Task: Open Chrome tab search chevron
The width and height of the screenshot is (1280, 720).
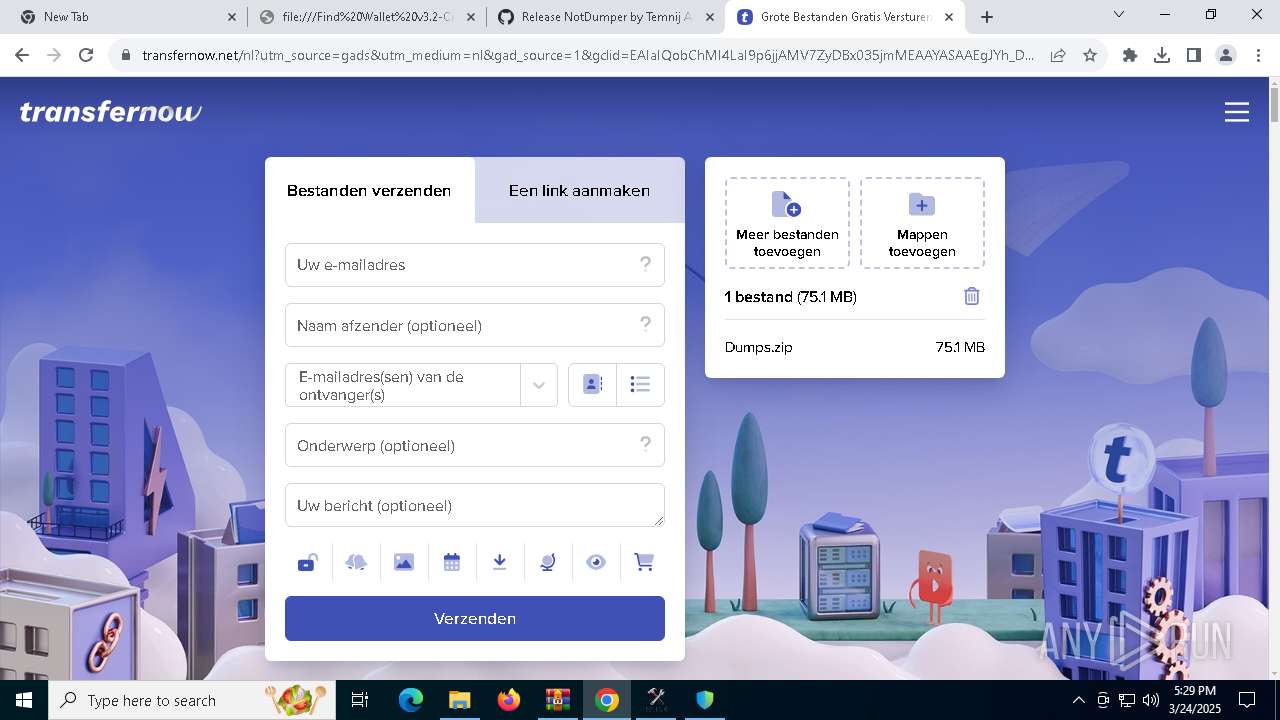Action: [x=1119, y=14]
